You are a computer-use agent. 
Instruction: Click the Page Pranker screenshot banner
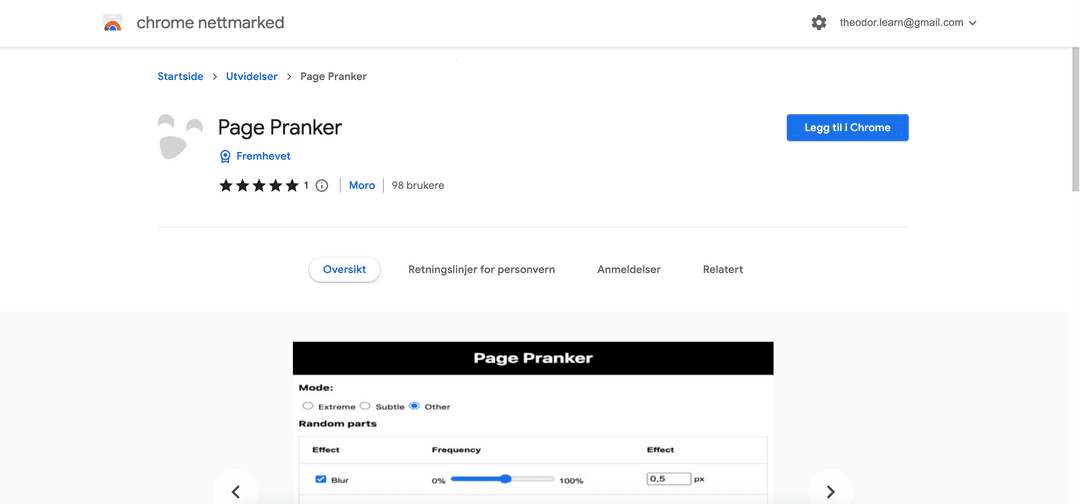click(533, 358)
